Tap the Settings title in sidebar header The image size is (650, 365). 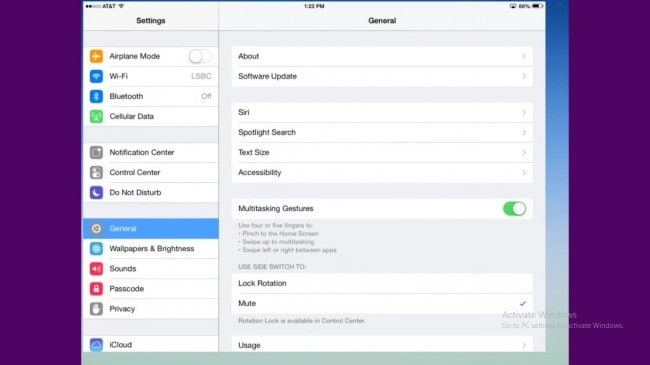(x=151, y=20)
